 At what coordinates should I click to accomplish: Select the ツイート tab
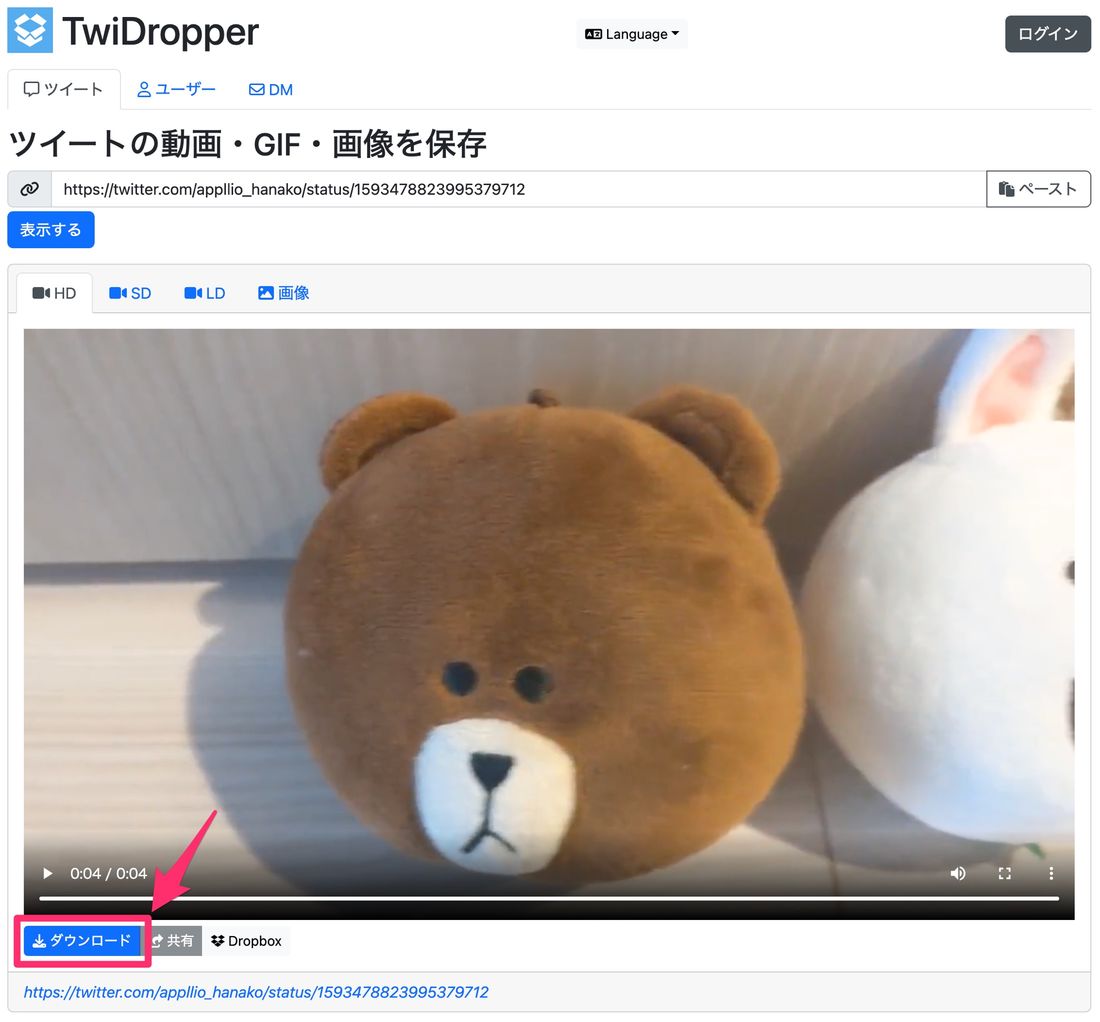point(64,89)
